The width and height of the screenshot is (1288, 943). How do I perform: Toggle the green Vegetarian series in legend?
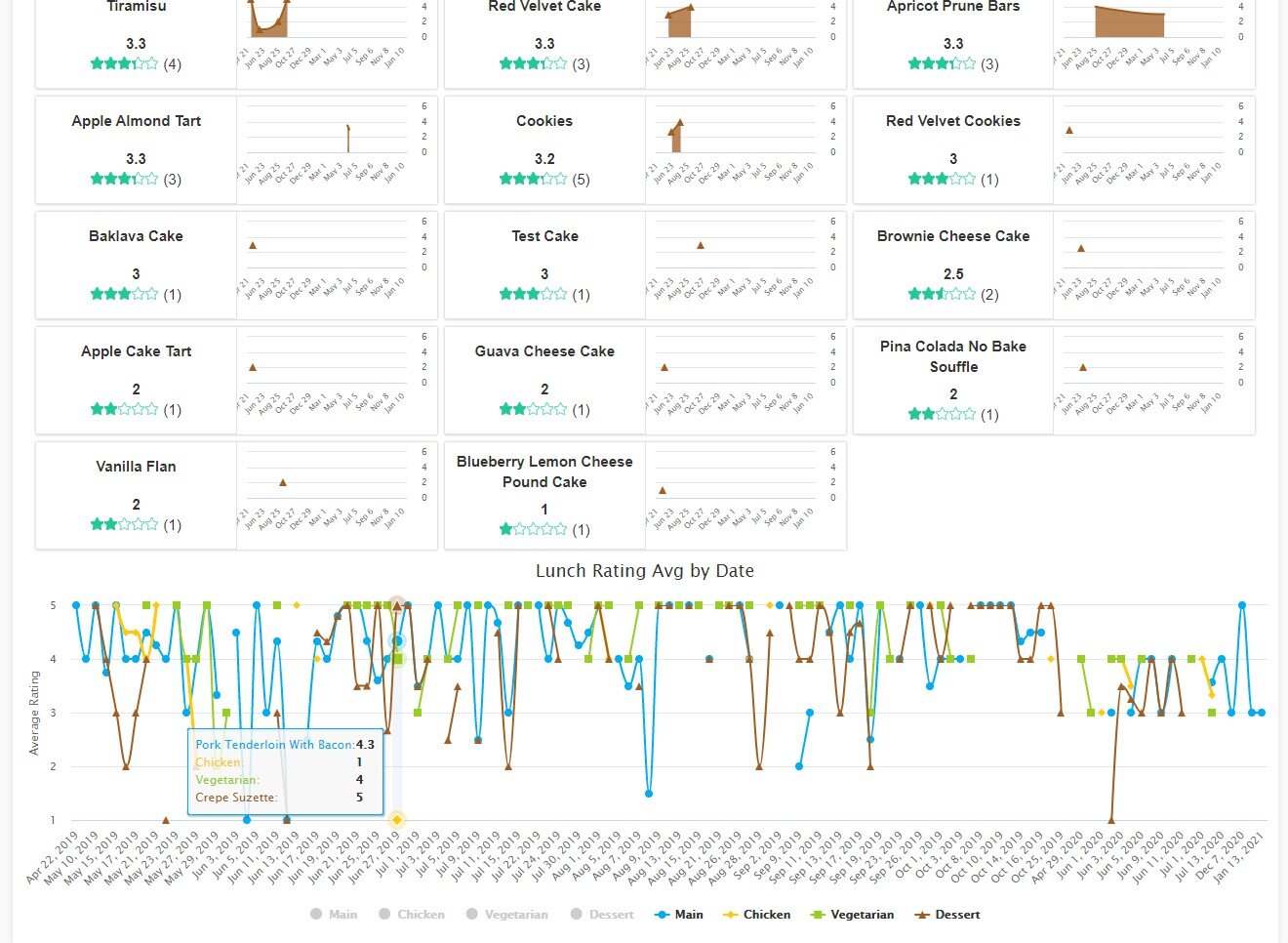[852, 915]
